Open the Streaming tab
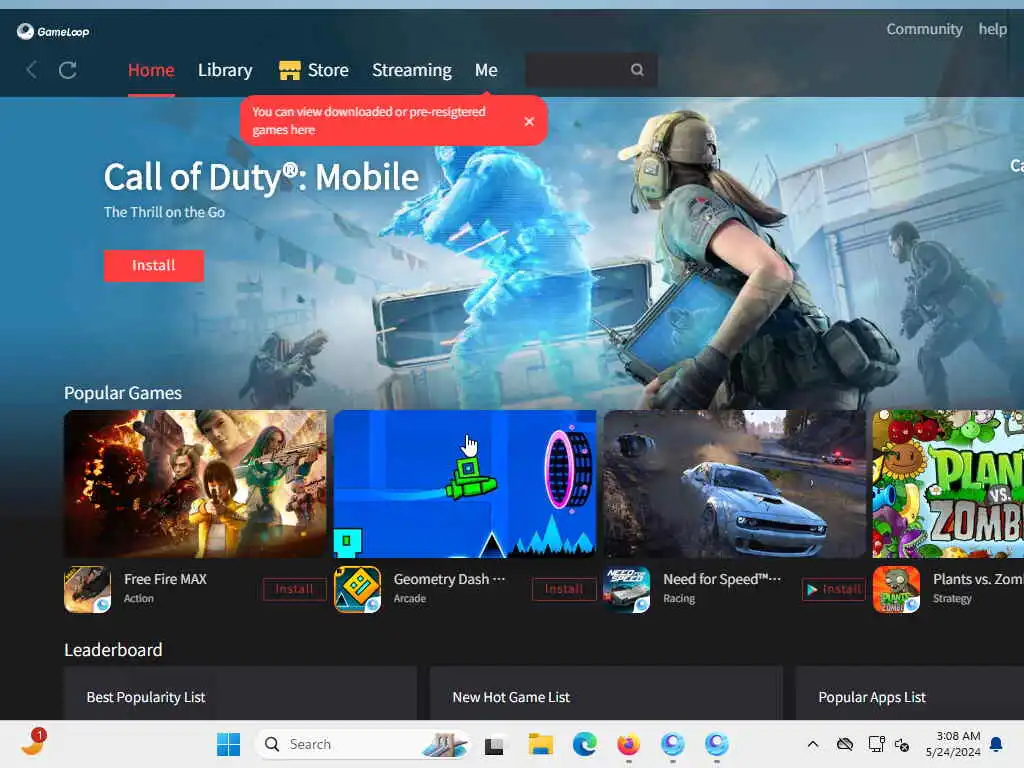 411,70
